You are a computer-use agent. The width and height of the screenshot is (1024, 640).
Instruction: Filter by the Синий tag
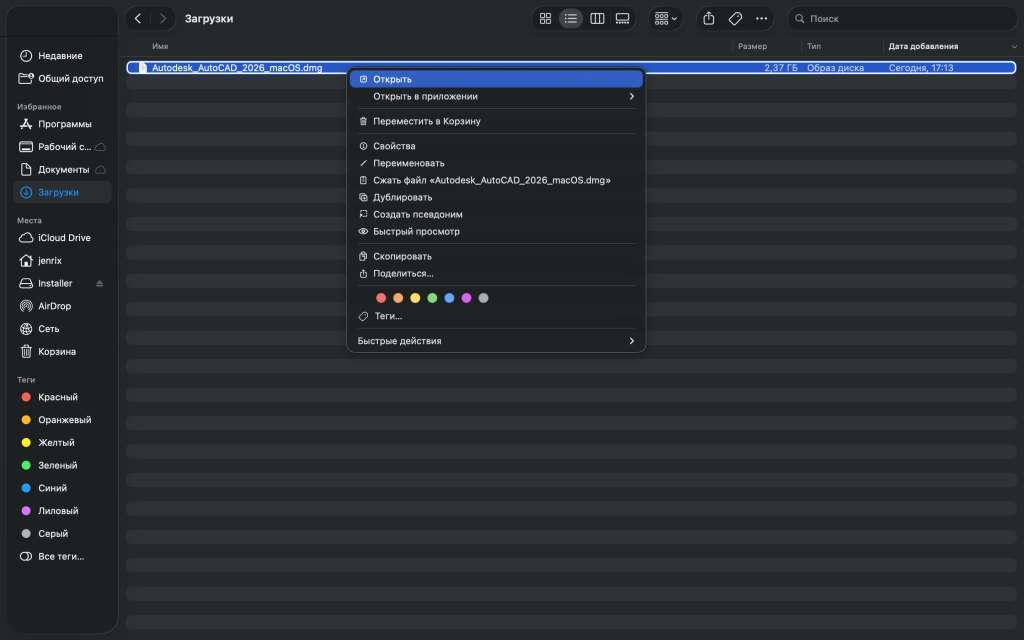62,488
